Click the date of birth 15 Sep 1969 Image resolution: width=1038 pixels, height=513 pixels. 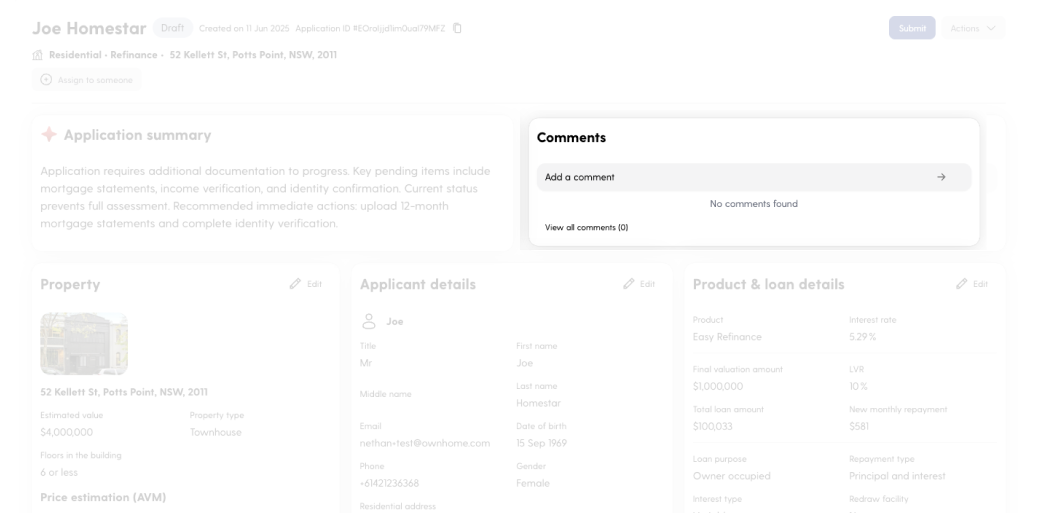542,443
